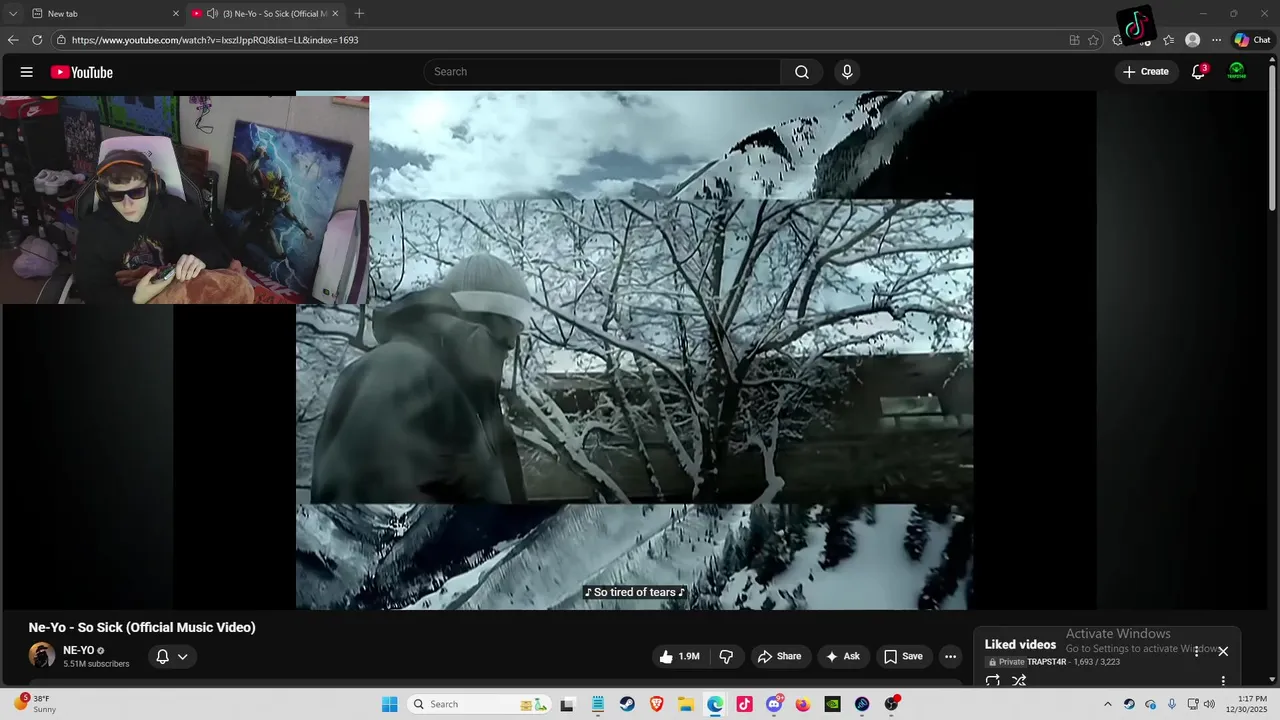Image resolution: width=1280 pixels, height=720 pixels.
Task: Reload the current page
Action: click(x=37, y=40)
